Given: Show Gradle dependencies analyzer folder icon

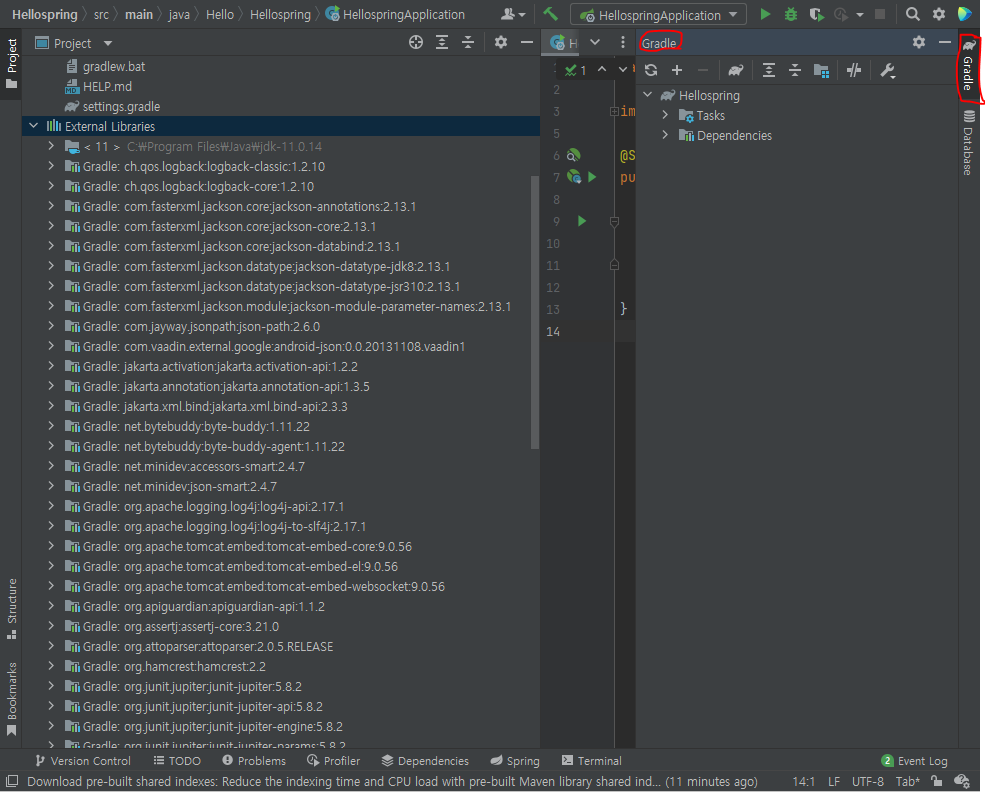Looking at the screenshot, I should coord(821,71).
